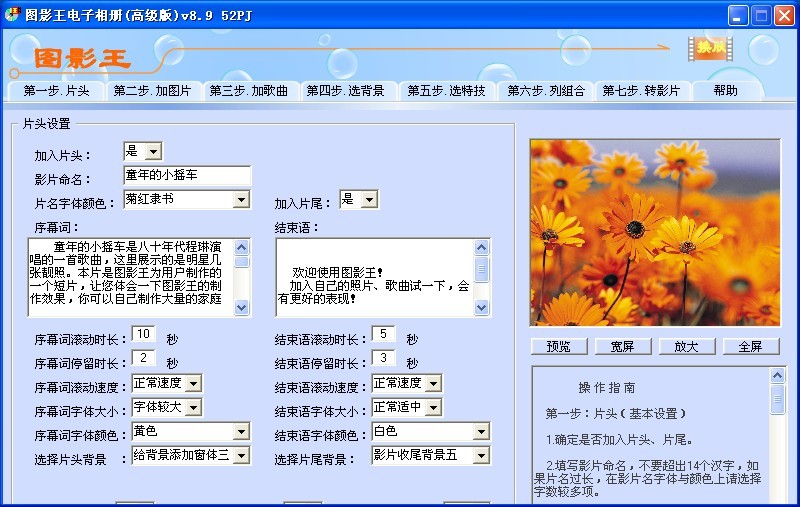Expand the 片名字体颜色 dropdown showing 菊红隶书
Viewport: 800px width, 507px height.
click(241, 199)
